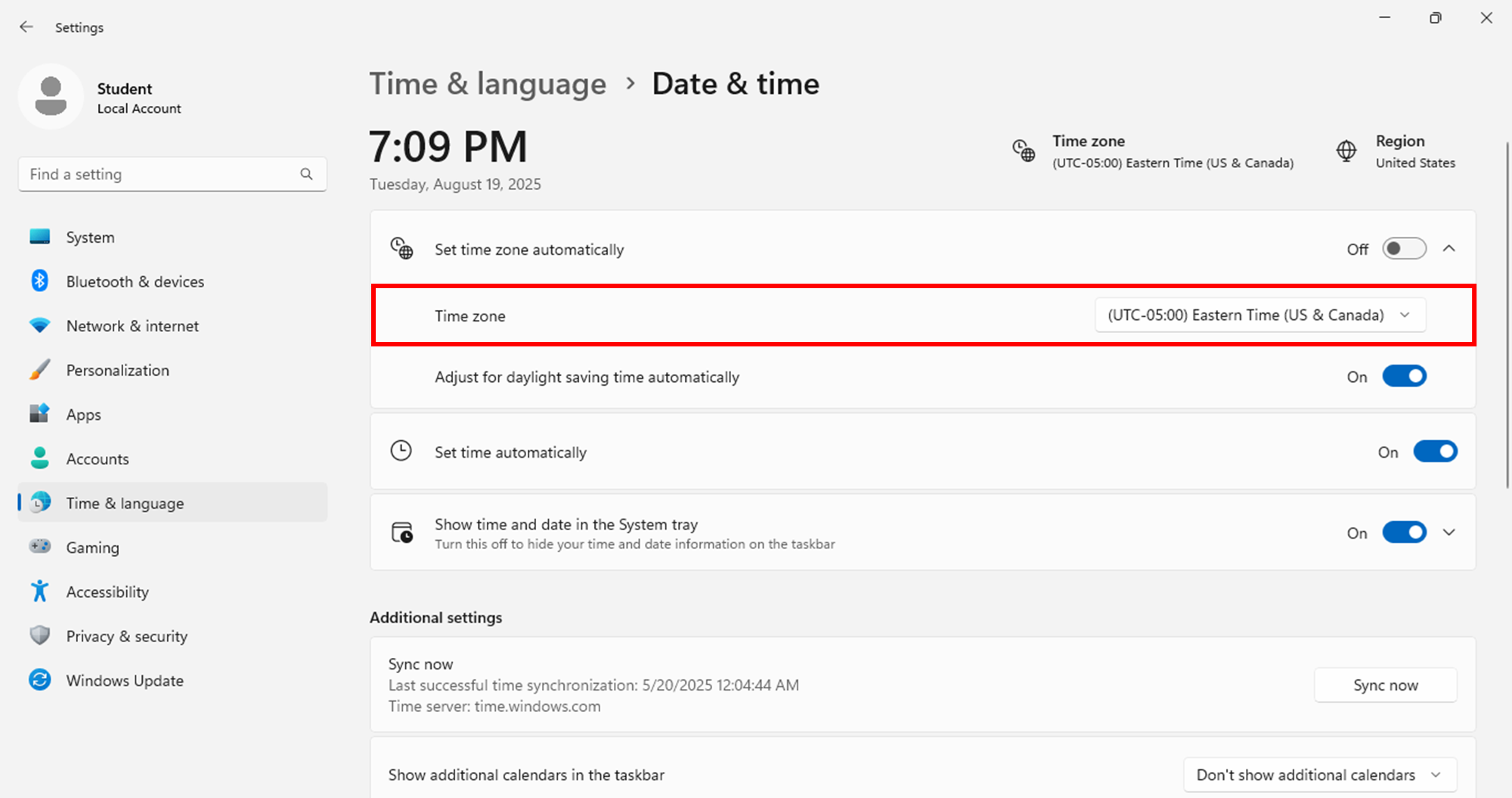Click the Set time automatically clock icon
Viewport: 1512px width, 798px height.
click(401, 451)
